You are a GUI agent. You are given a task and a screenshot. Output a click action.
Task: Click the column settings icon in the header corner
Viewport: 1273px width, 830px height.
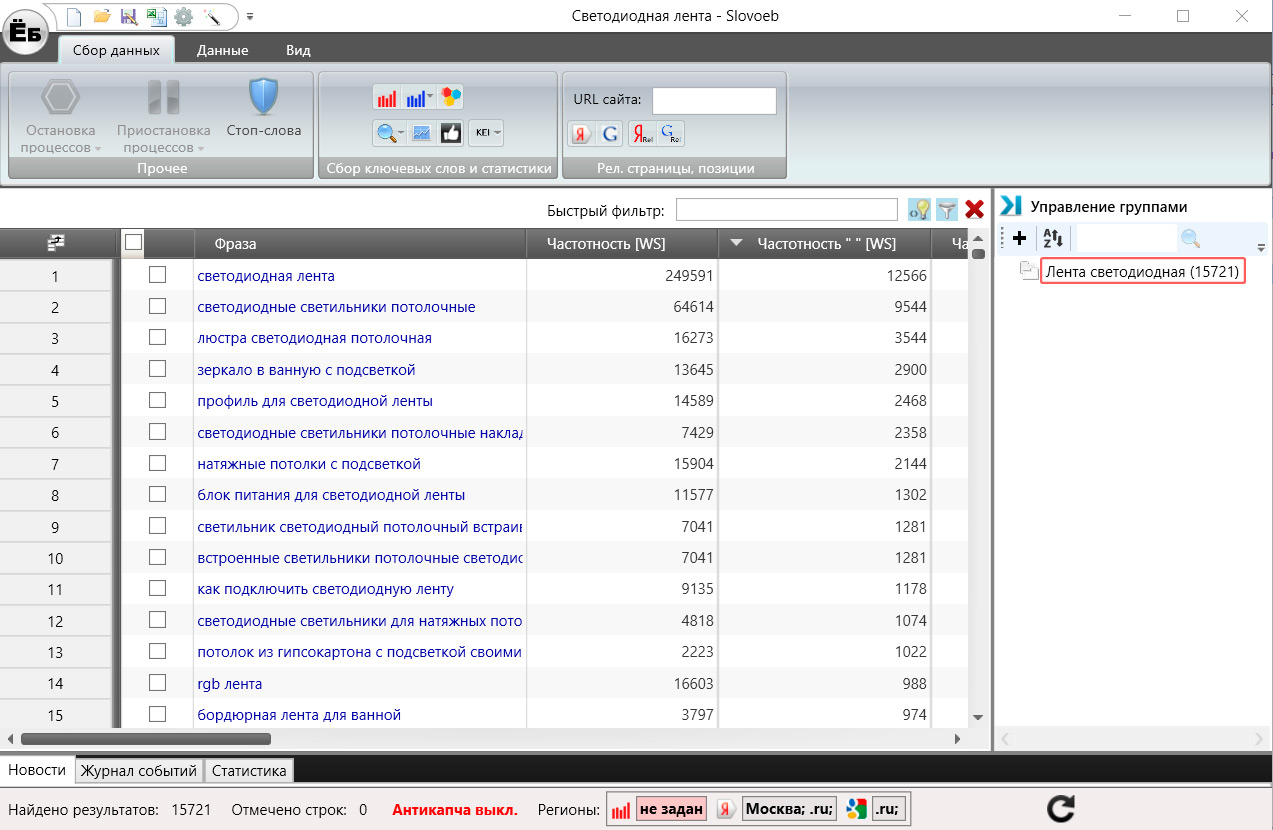(56, 243)
